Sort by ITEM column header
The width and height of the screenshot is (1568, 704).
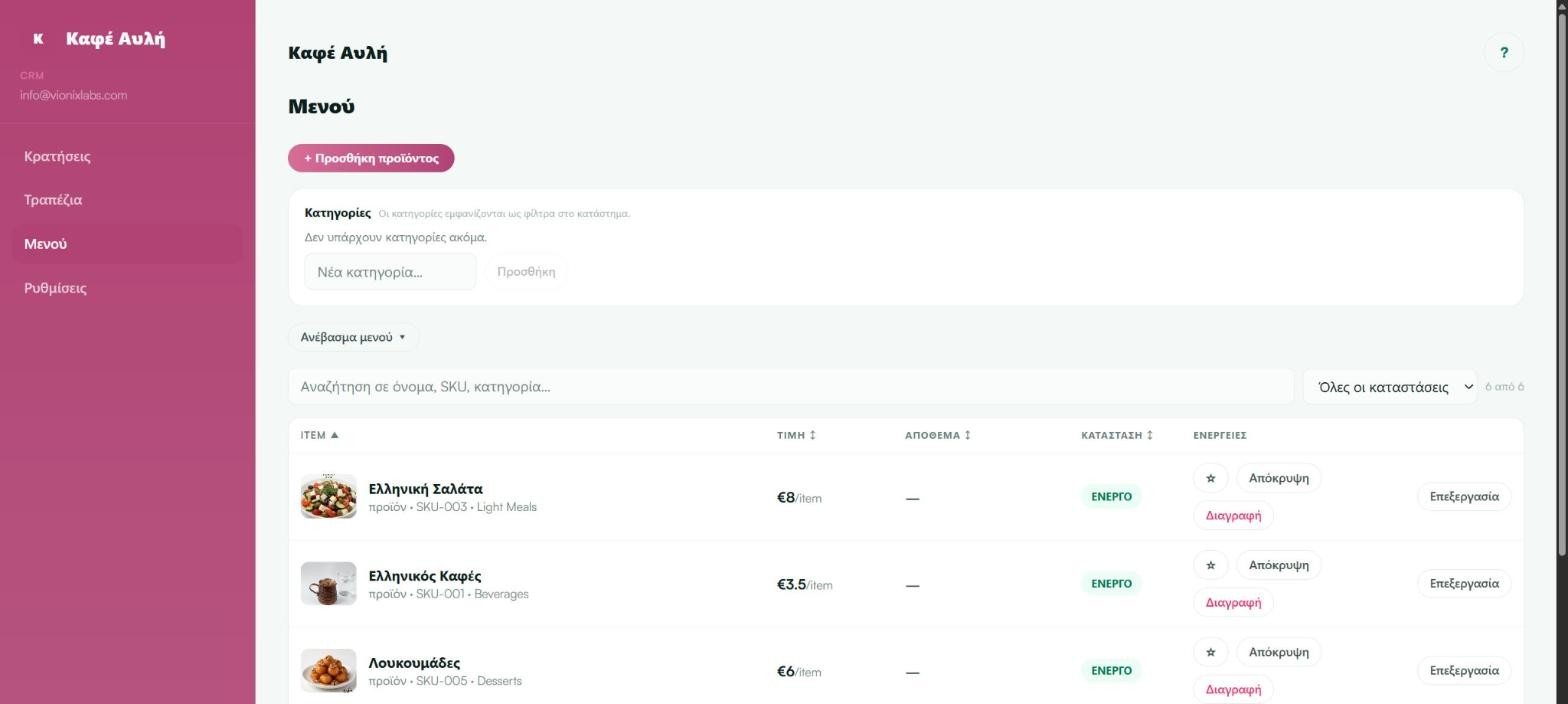point(320,435)
